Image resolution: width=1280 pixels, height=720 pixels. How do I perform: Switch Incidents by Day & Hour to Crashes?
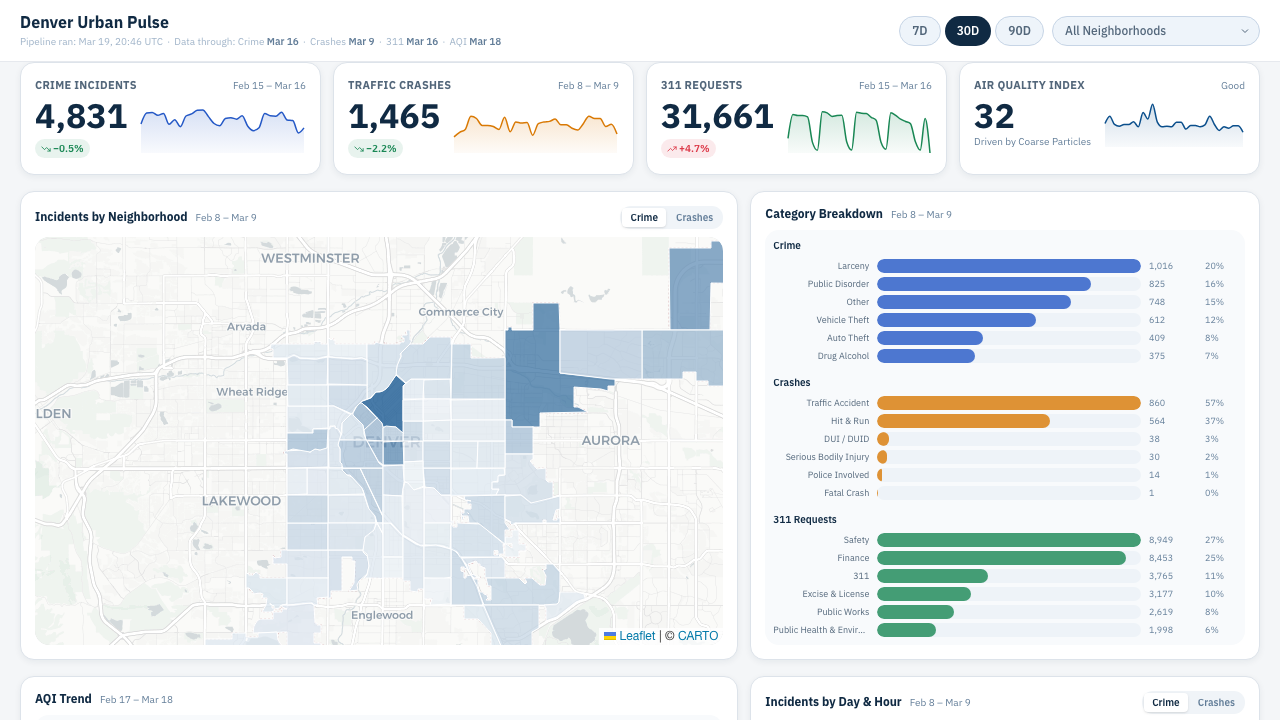(x=1216, y=702)
